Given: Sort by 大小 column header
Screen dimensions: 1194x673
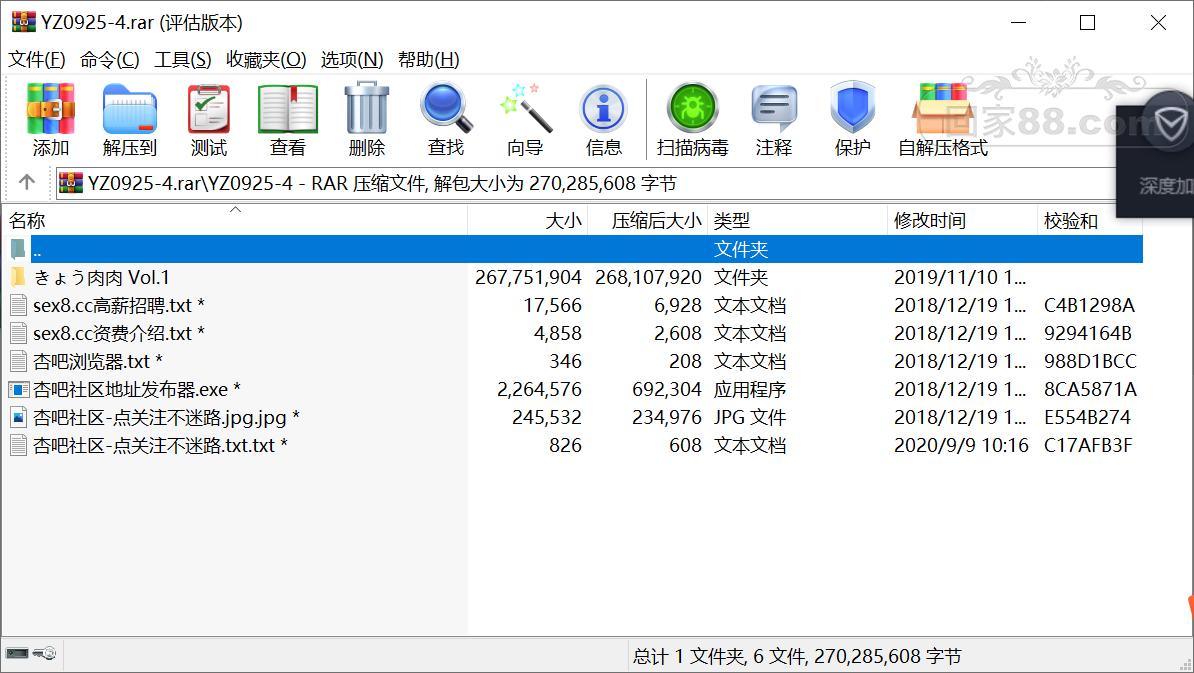Looking at the screenshot, I should 528,221.
